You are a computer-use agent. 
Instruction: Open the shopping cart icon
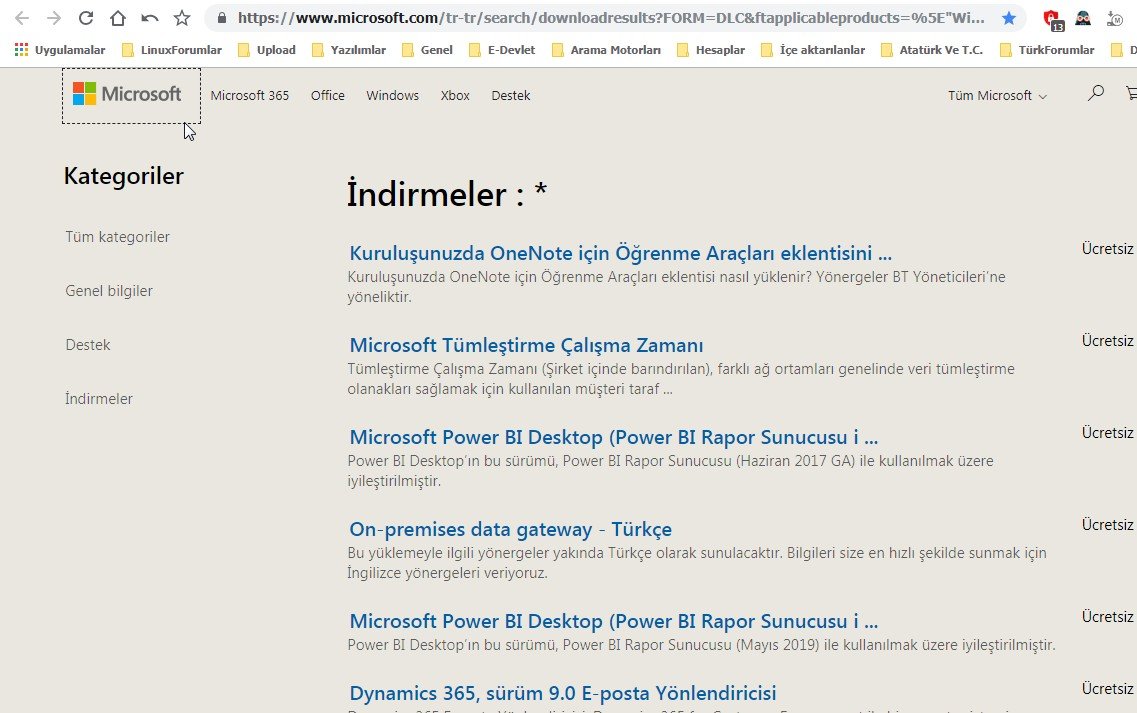(1131, 93)
